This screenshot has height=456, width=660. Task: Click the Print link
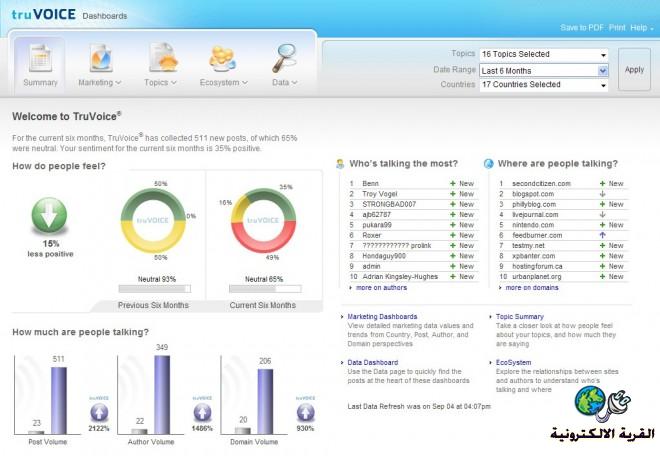click(617, 28)
